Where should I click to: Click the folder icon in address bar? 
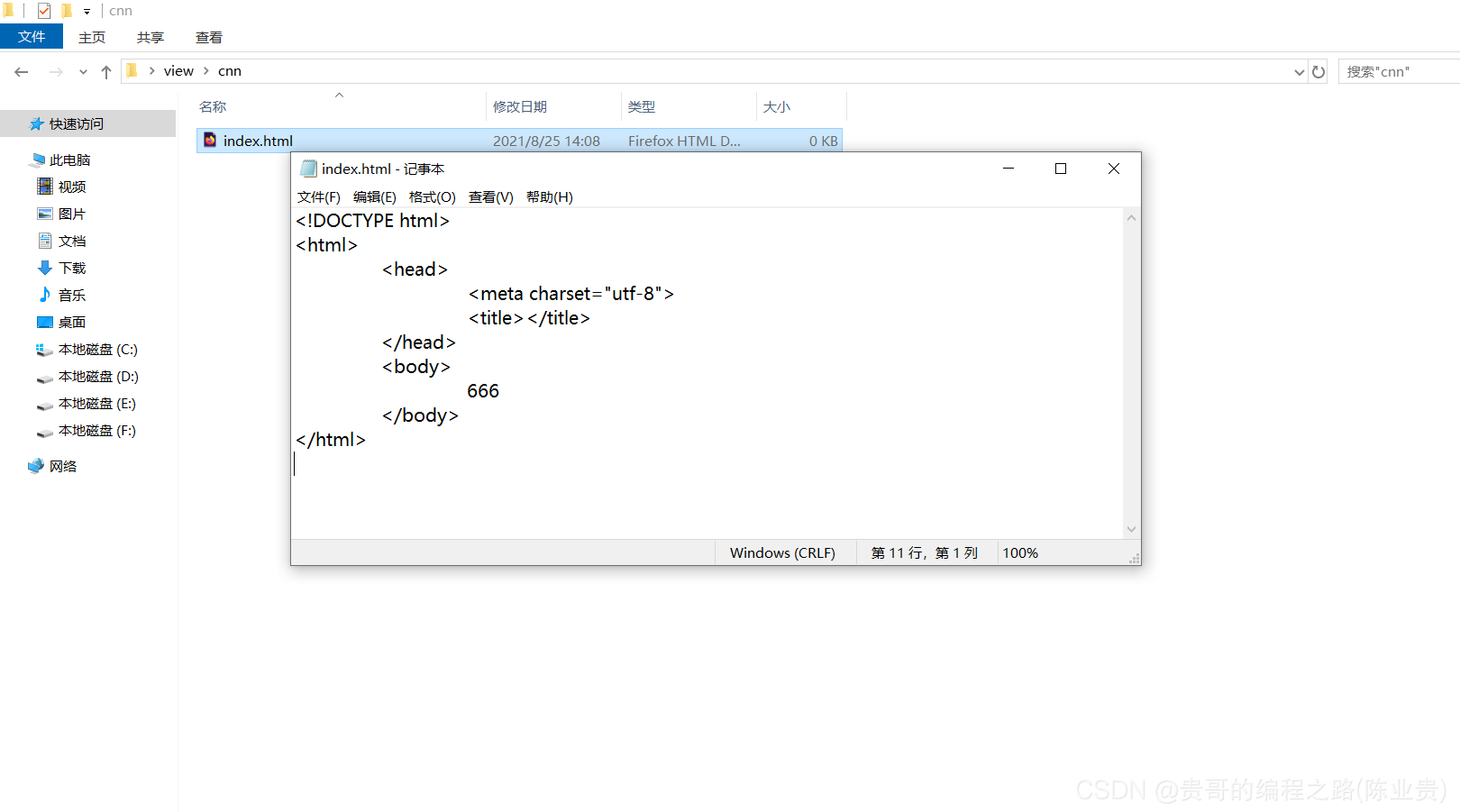click(132, 70)
